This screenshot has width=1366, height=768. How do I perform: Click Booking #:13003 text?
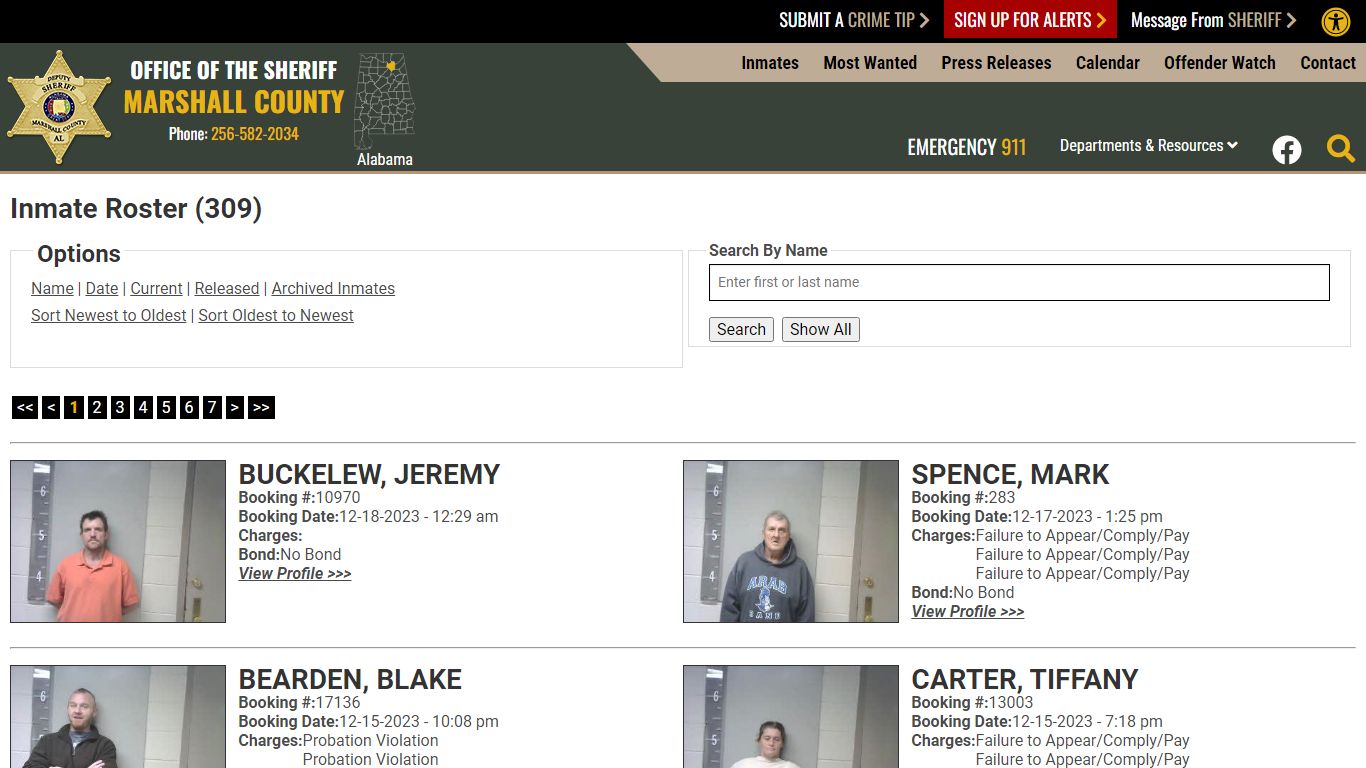tap(973, 702)
